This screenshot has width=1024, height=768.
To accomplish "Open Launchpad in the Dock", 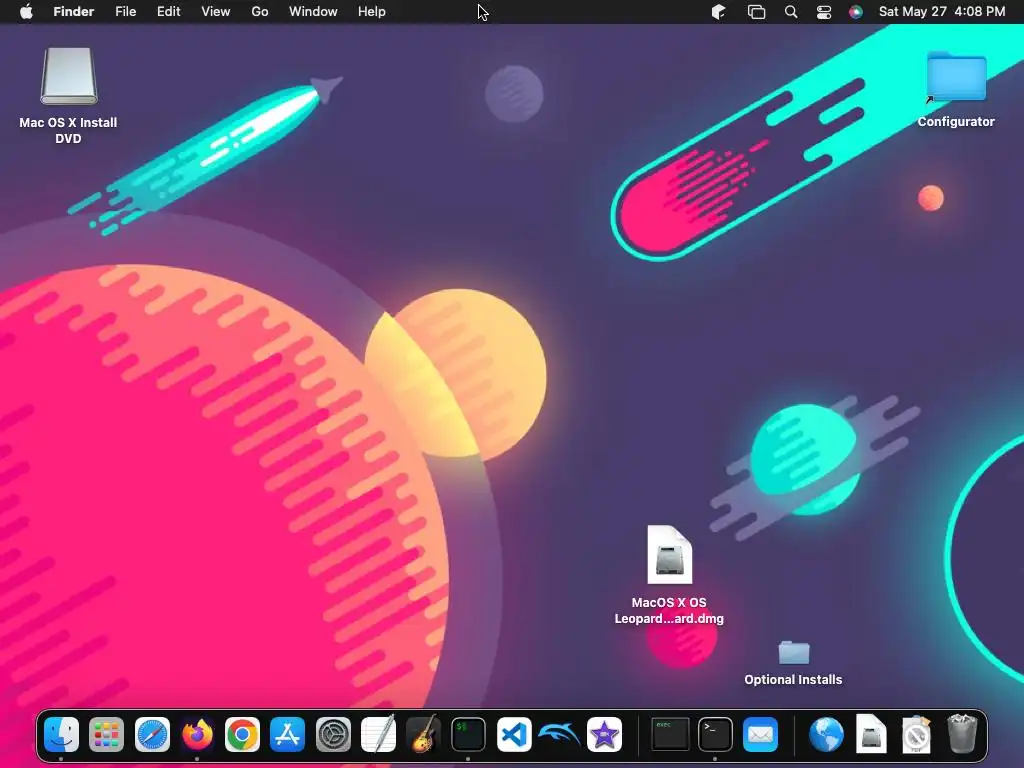I will (x=106, y=735).
